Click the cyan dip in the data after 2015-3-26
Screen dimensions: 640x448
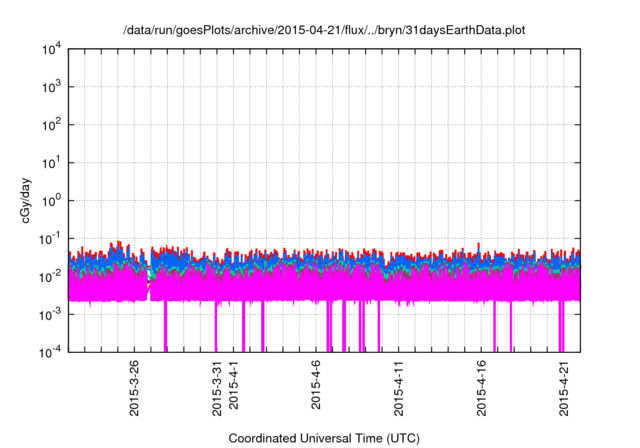pyautogui.click(x=150, y=277)
